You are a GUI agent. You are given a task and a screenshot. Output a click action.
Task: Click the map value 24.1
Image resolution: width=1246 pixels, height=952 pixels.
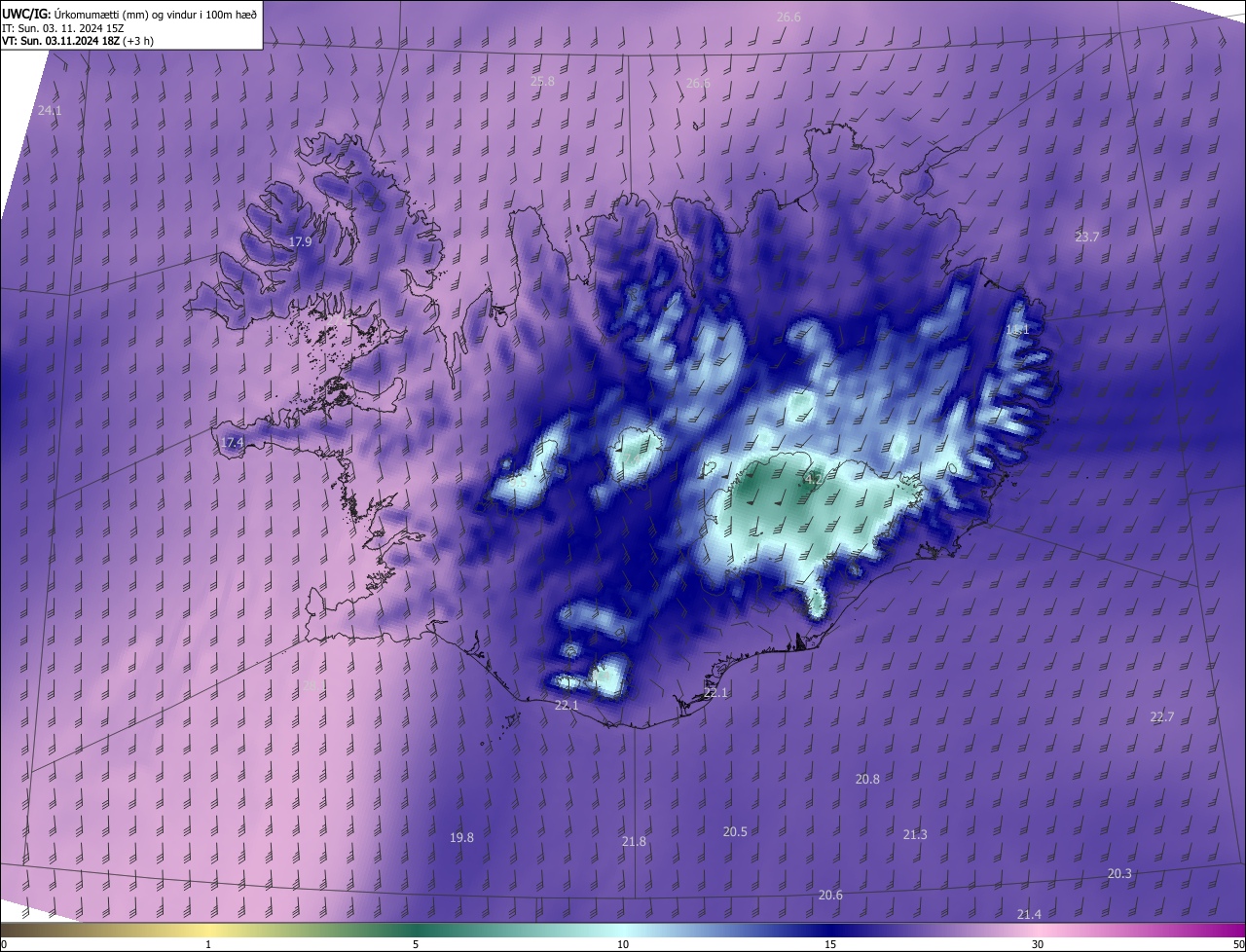click(50, 111)
